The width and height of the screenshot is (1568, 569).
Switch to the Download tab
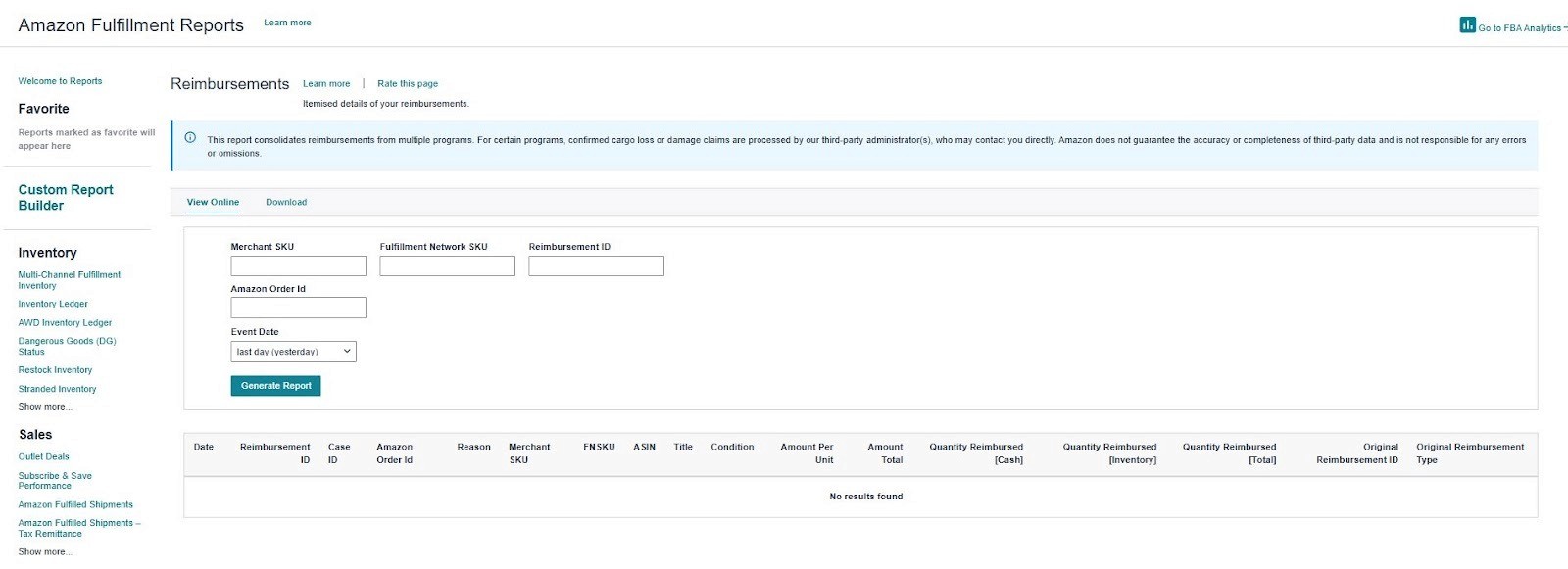(x=286, y=202)
